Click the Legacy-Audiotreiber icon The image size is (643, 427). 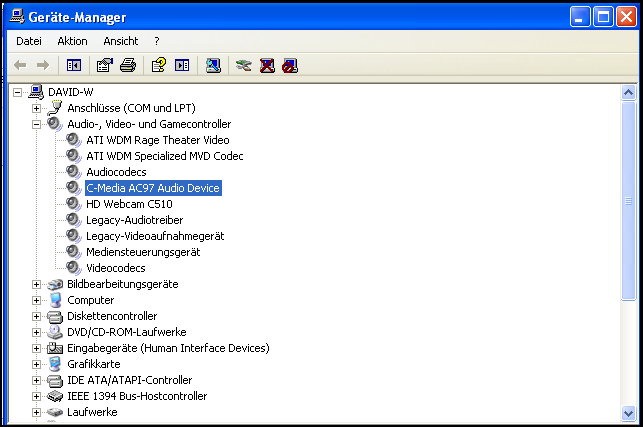(x=74, y=220)
